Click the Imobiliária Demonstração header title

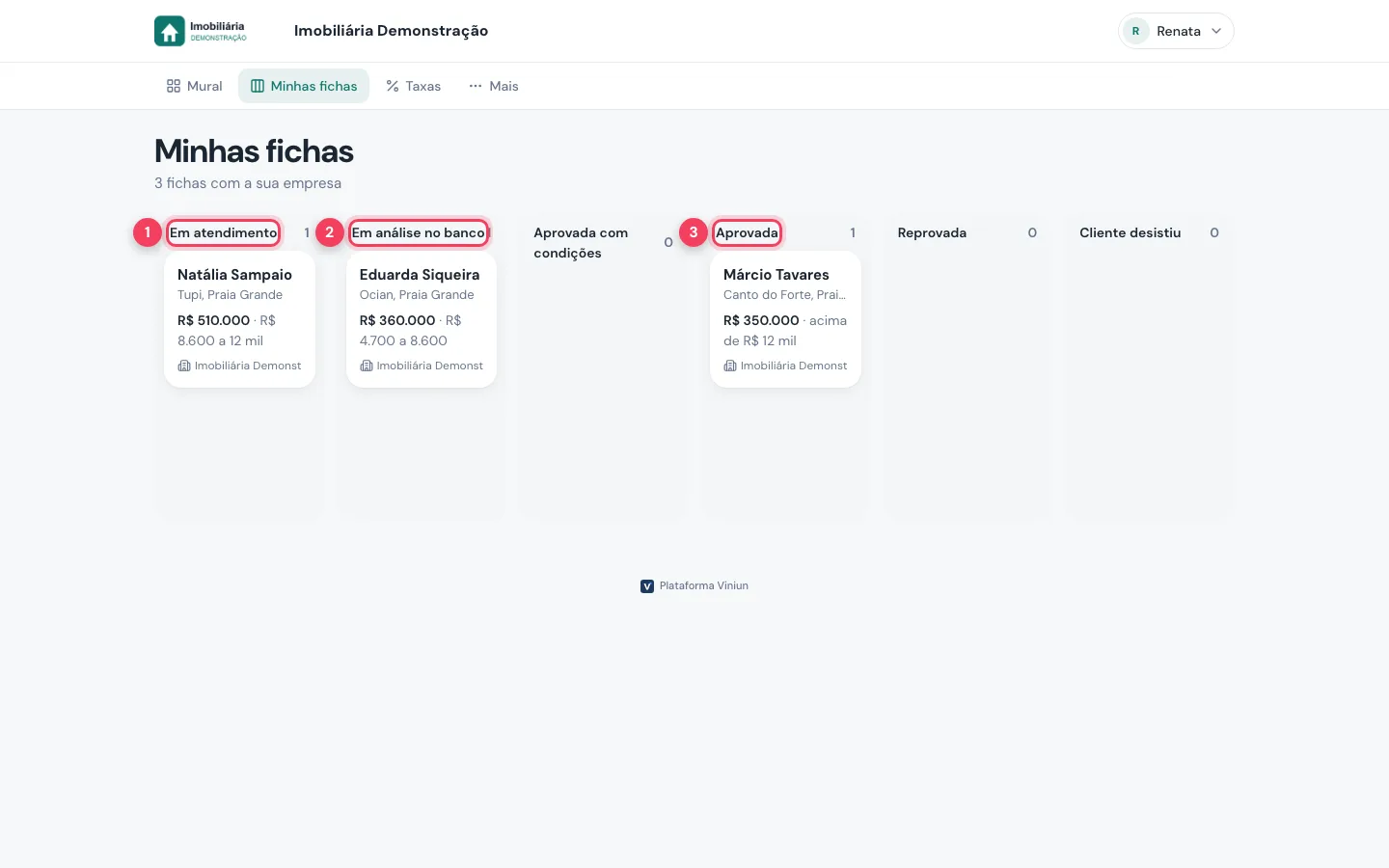click(391, 31)
